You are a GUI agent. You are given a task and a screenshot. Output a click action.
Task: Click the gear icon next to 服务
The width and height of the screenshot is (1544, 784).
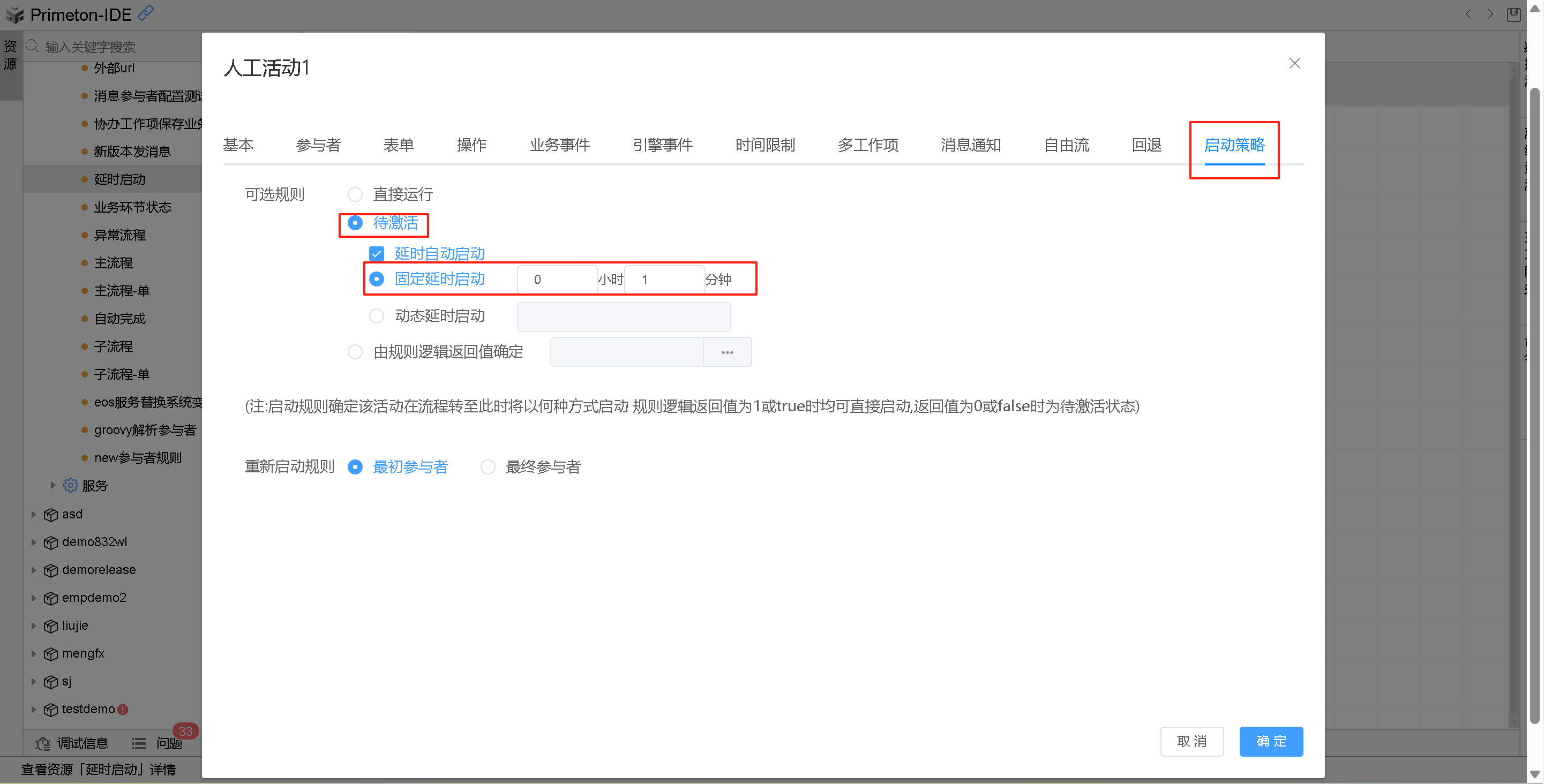tap(71, 485)
